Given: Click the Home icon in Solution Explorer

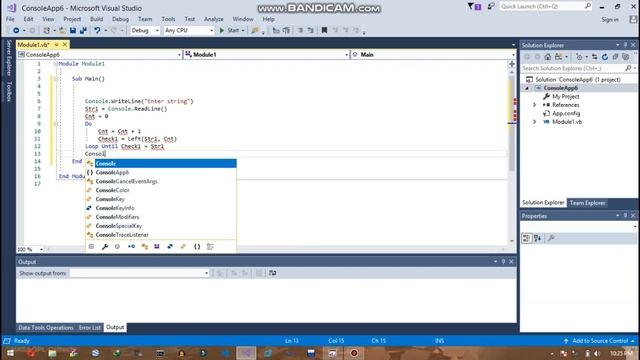Looking at the screenshot, I should 548,57.
